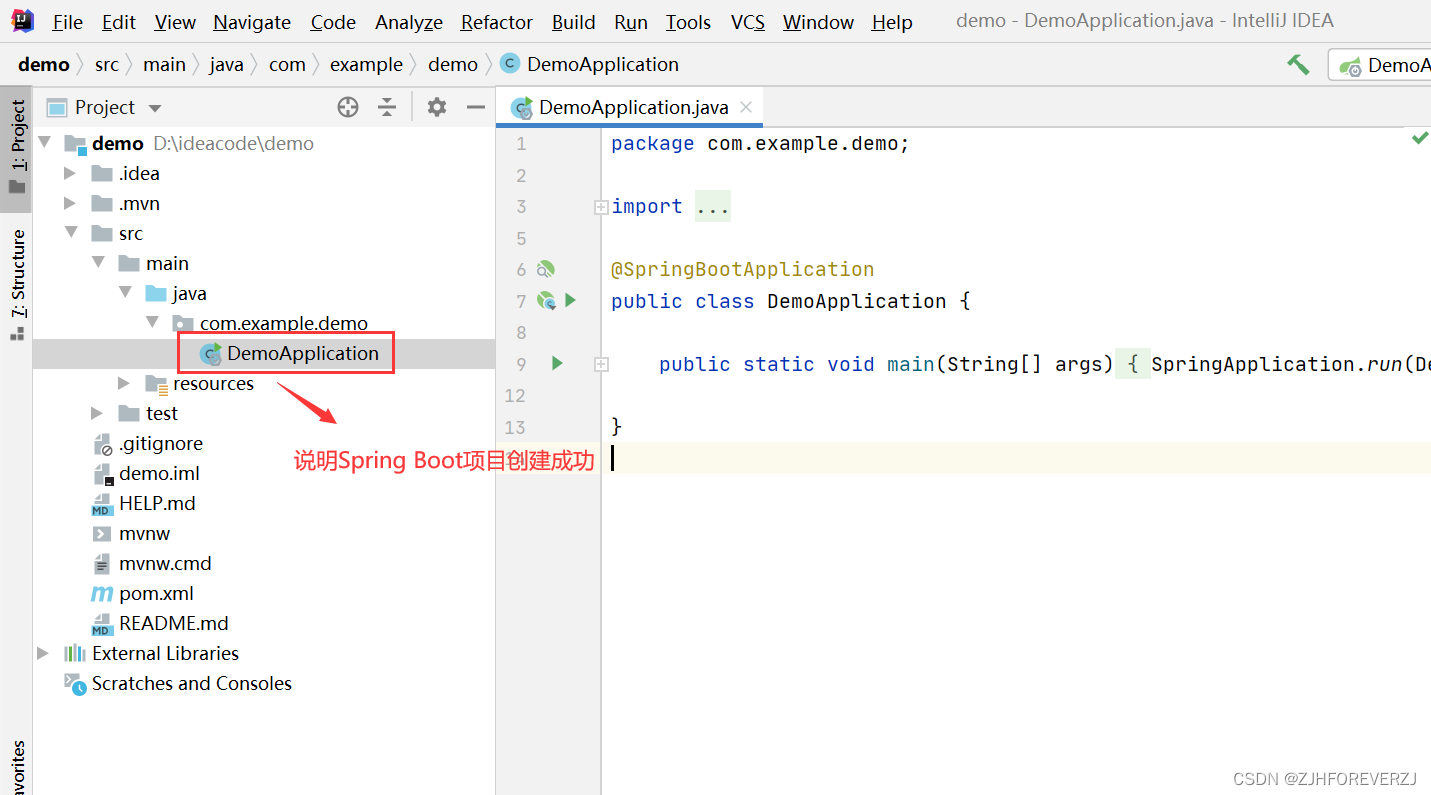The height and width of the screenshot is (795, 1431).
Task: Click the green inspection checkmark in editor
Action: pos(1419,138)
